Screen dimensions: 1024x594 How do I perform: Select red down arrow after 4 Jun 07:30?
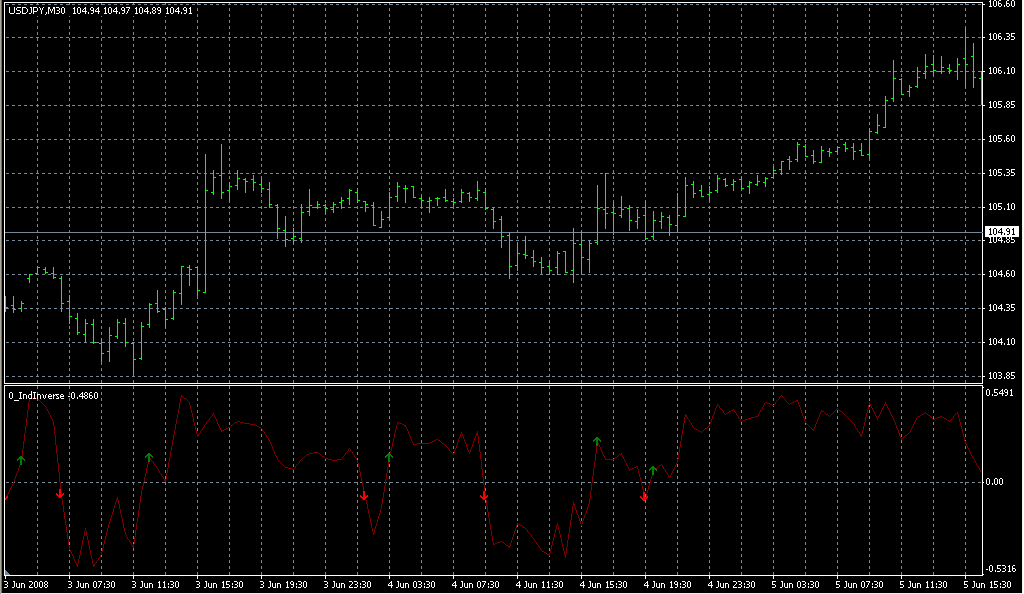click(x=484, y=495)
